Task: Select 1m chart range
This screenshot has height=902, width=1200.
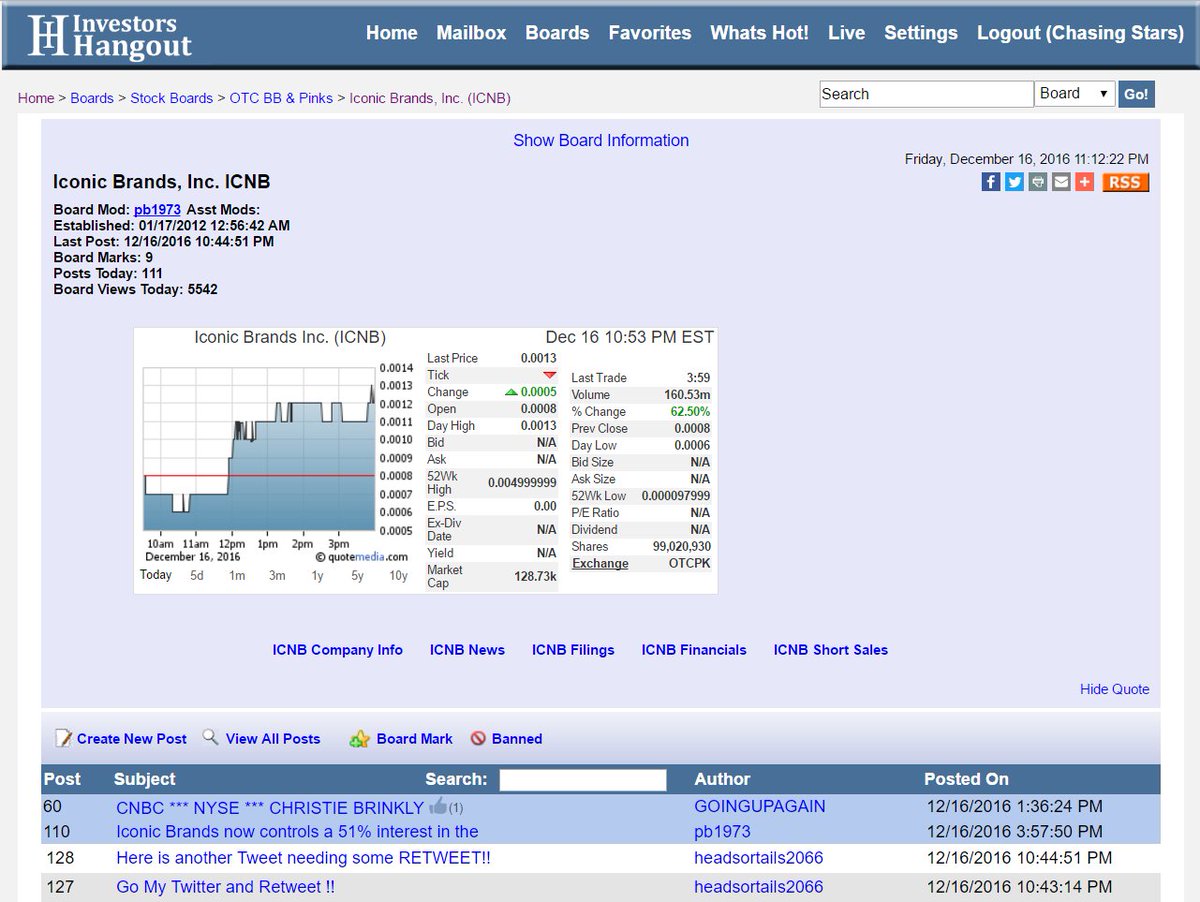Action: point(237,576)
